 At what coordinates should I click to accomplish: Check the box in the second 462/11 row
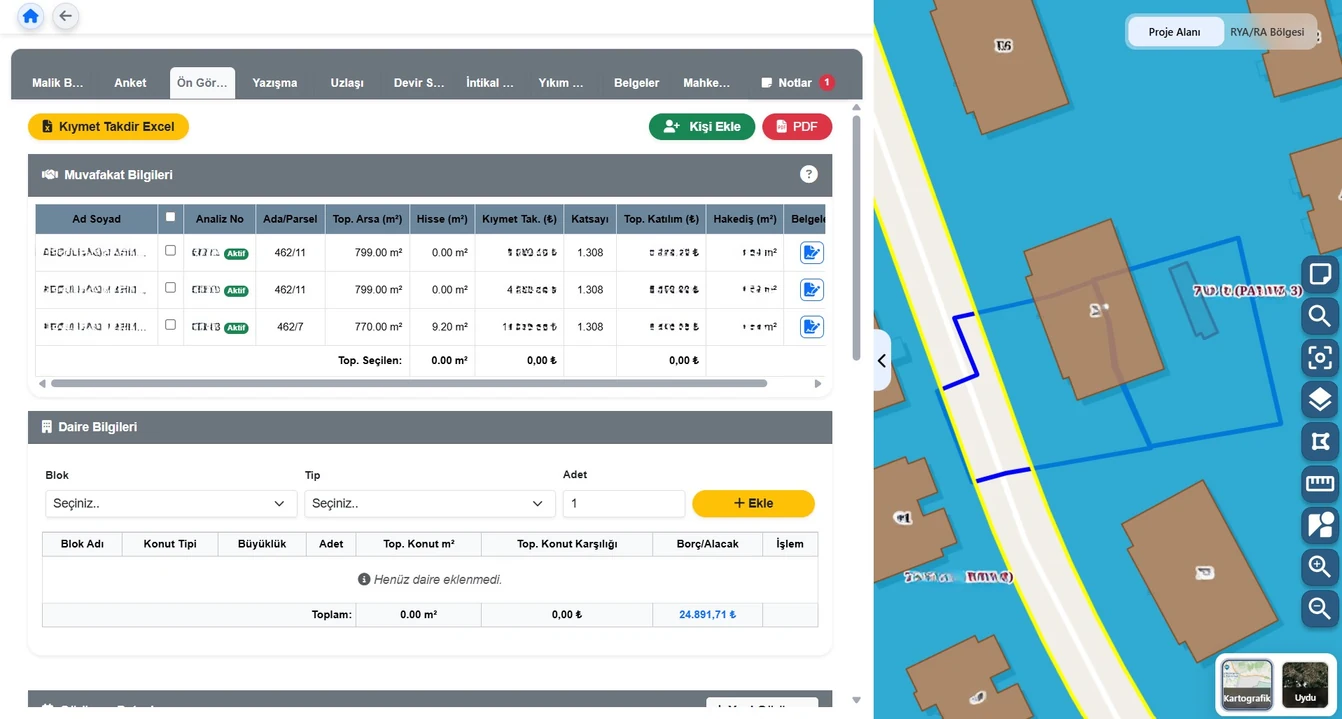pyautogui.click(x=170, y=288)
